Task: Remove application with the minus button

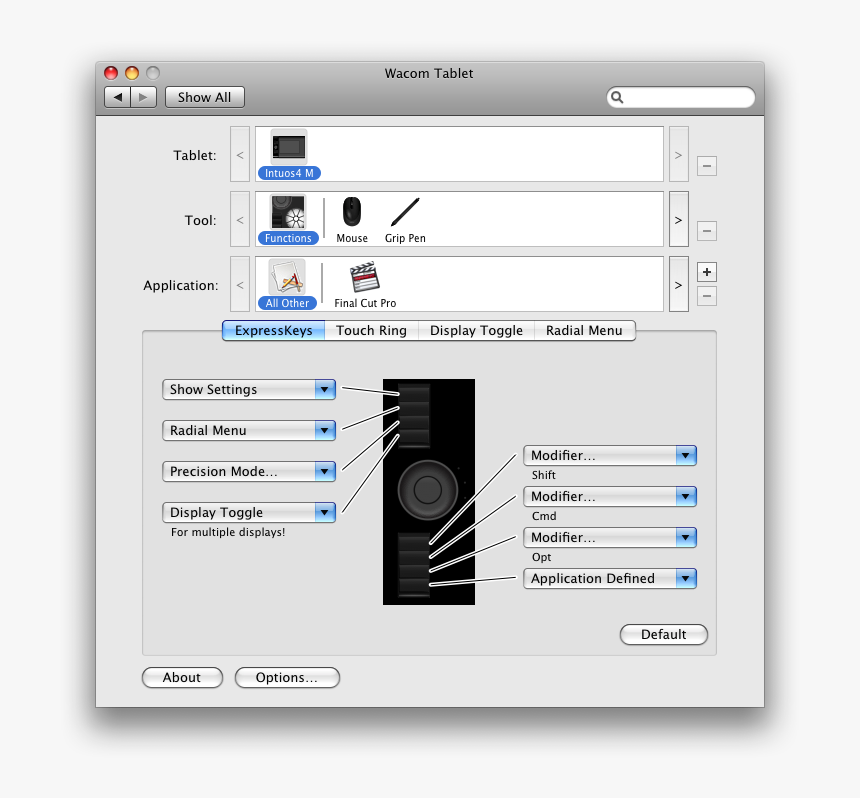Action: click(706, 296)
